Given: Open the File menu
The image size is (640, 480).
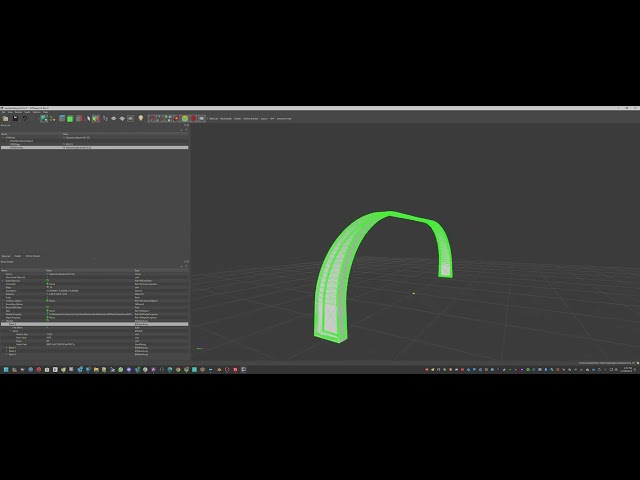Looking at the screenshot, I should 3,112.
